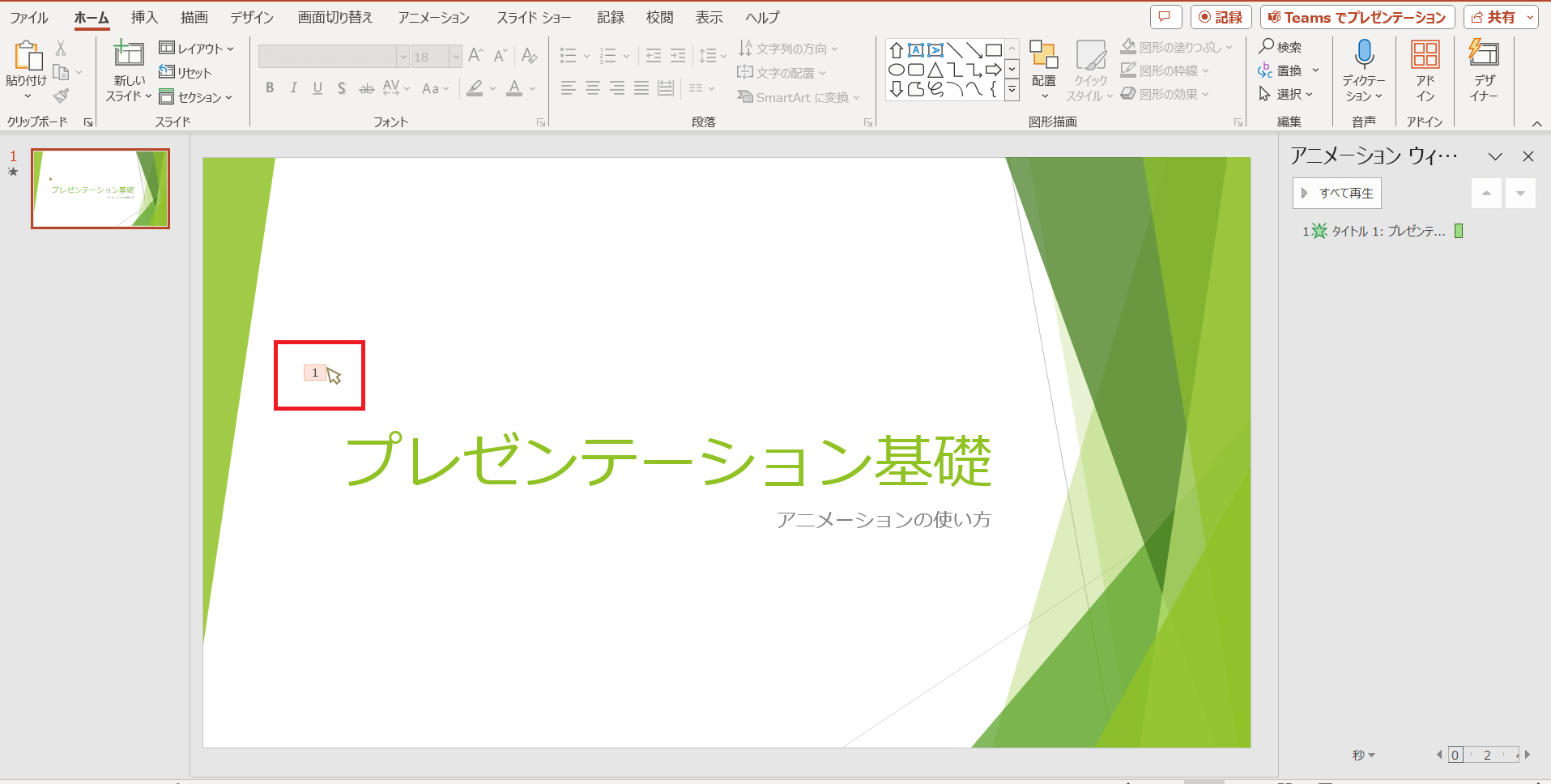The image size is (1551, 784).
Task: Open the Insert ribbon tab
Action: 144,17
